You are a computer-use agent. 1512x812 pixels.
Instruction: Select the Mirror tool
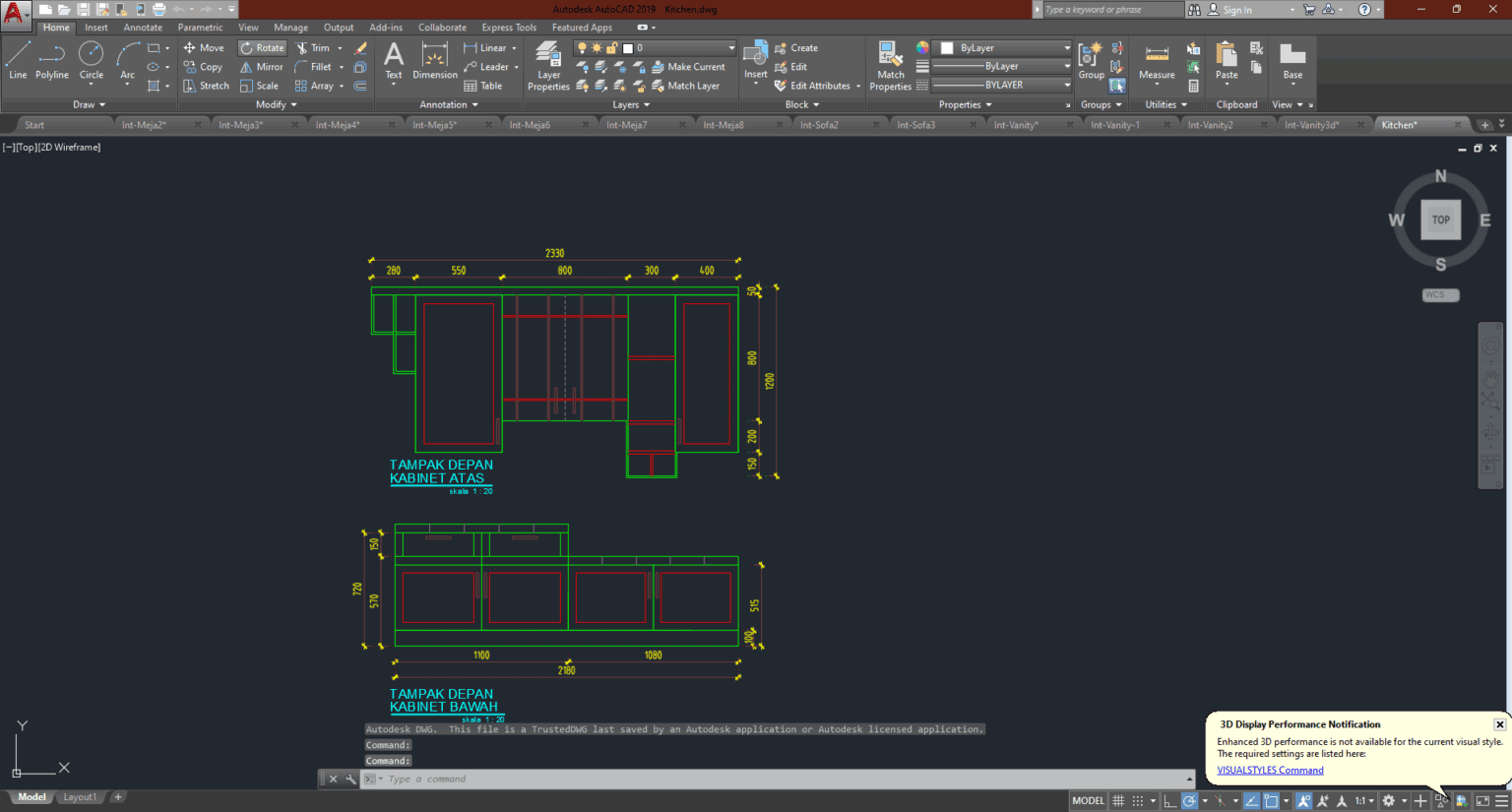click(261, 66)
